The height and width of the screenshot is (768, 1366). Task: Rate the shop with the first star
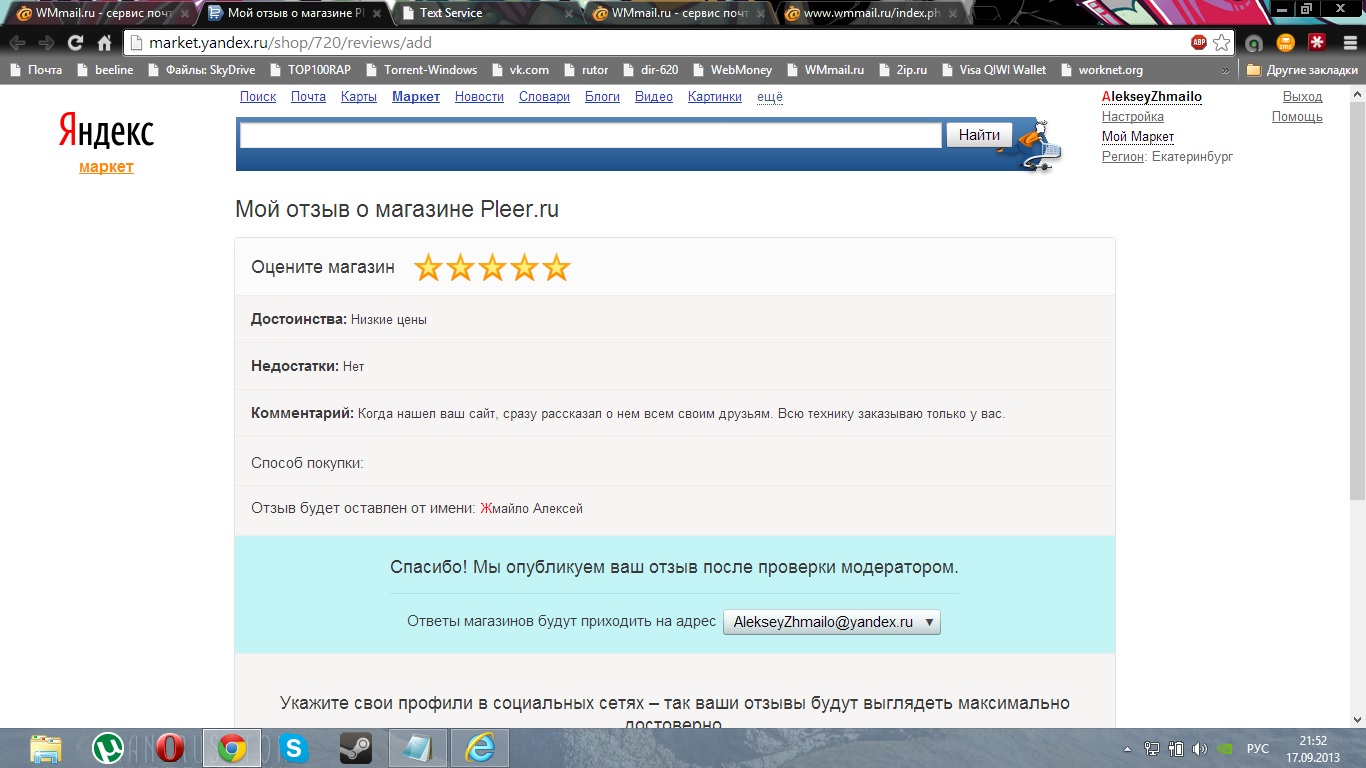pos(428,267)
